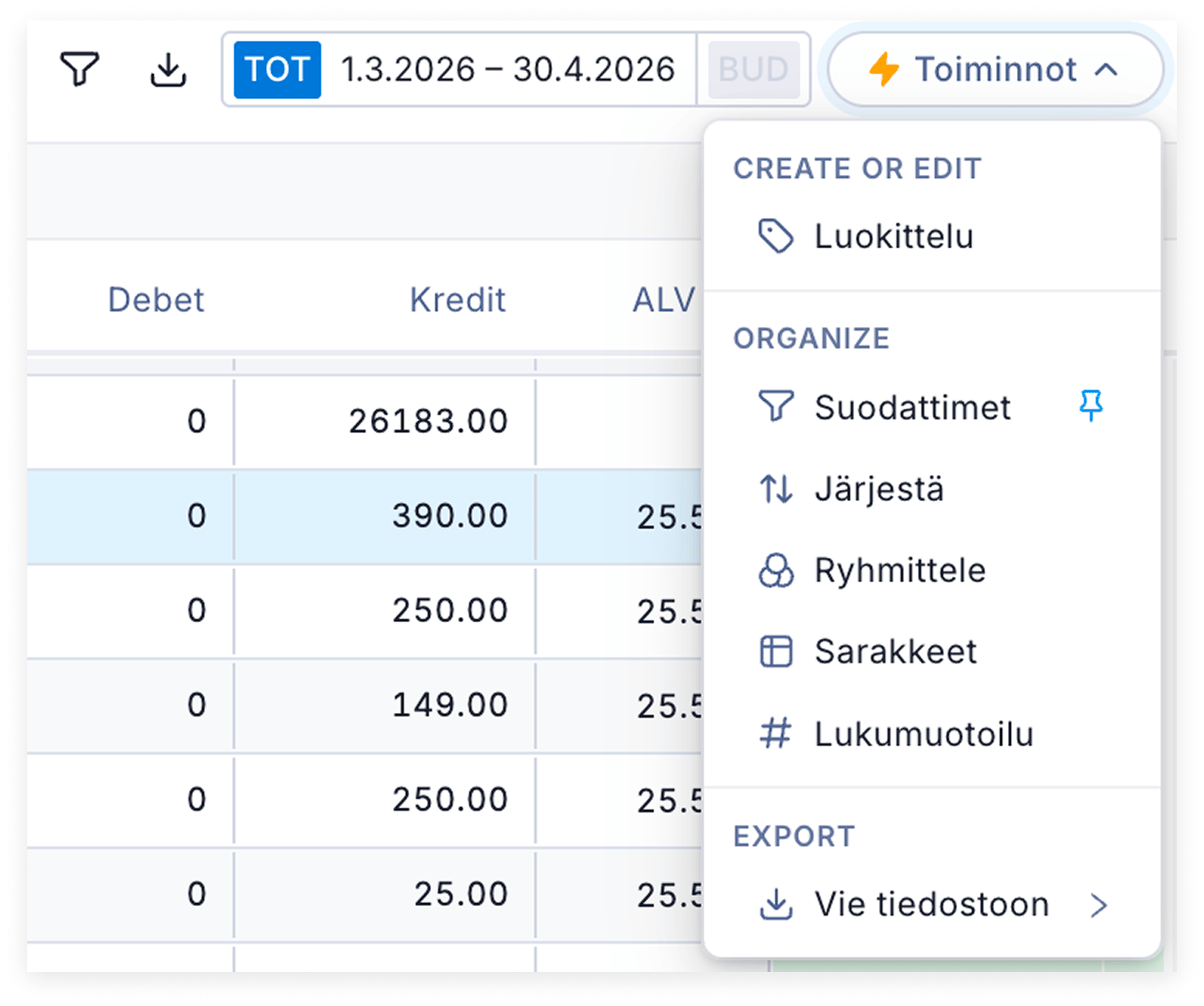Toggle the TOT actuals button
Screen dimensions: 1204x1006
click(x=277, y=70)
